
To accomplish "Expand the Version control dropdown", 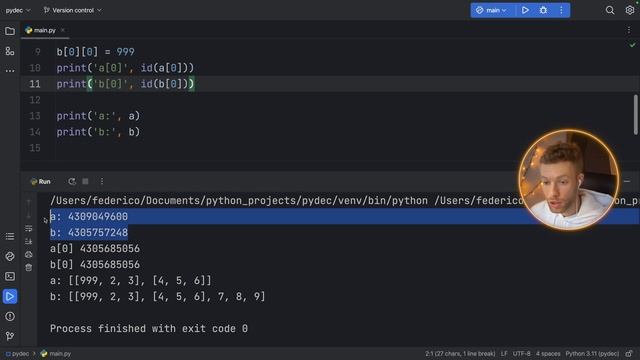I will click(x=73, y=10).
